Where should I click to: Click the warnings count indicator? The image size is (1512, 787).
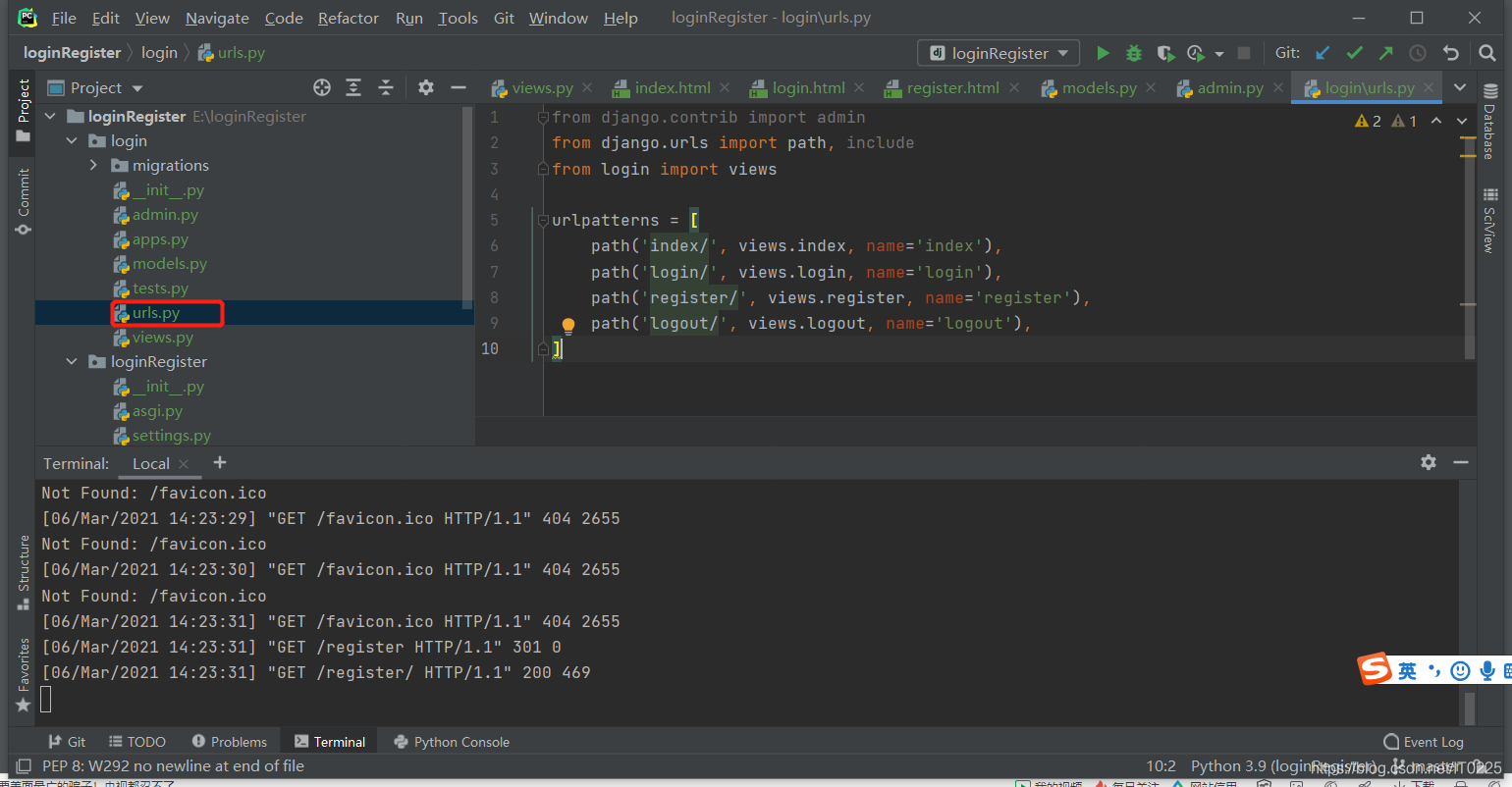click(1368, 121)
